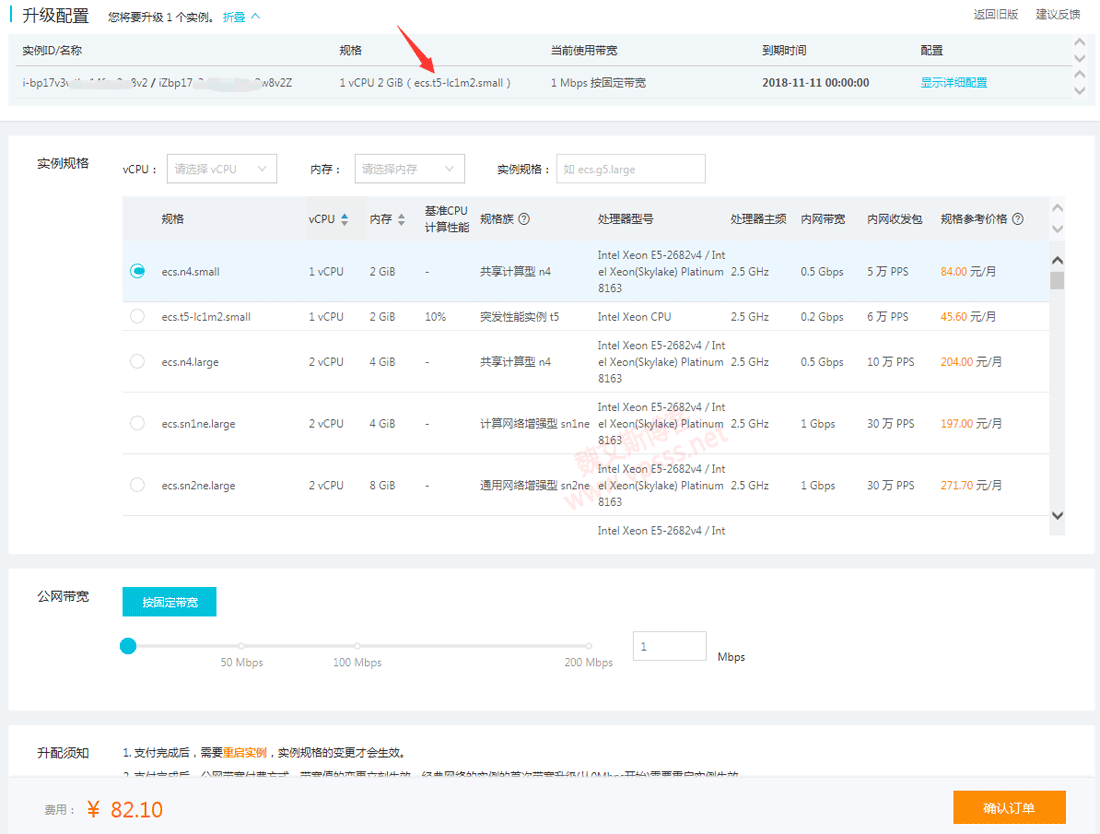Click the 实例规格 search input field
1100x834 pixels.
click(630, 169)
